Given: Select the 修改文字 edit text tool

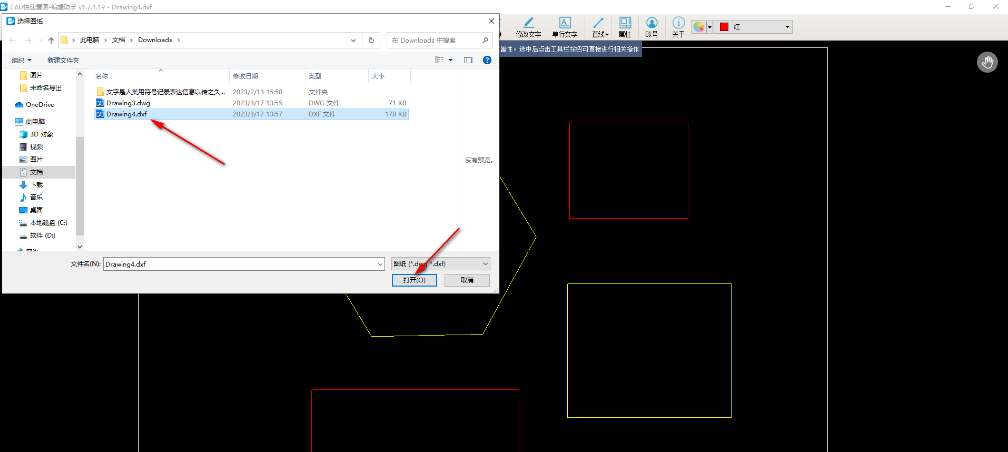Looking at the screenshot, I should click(527, 26).
